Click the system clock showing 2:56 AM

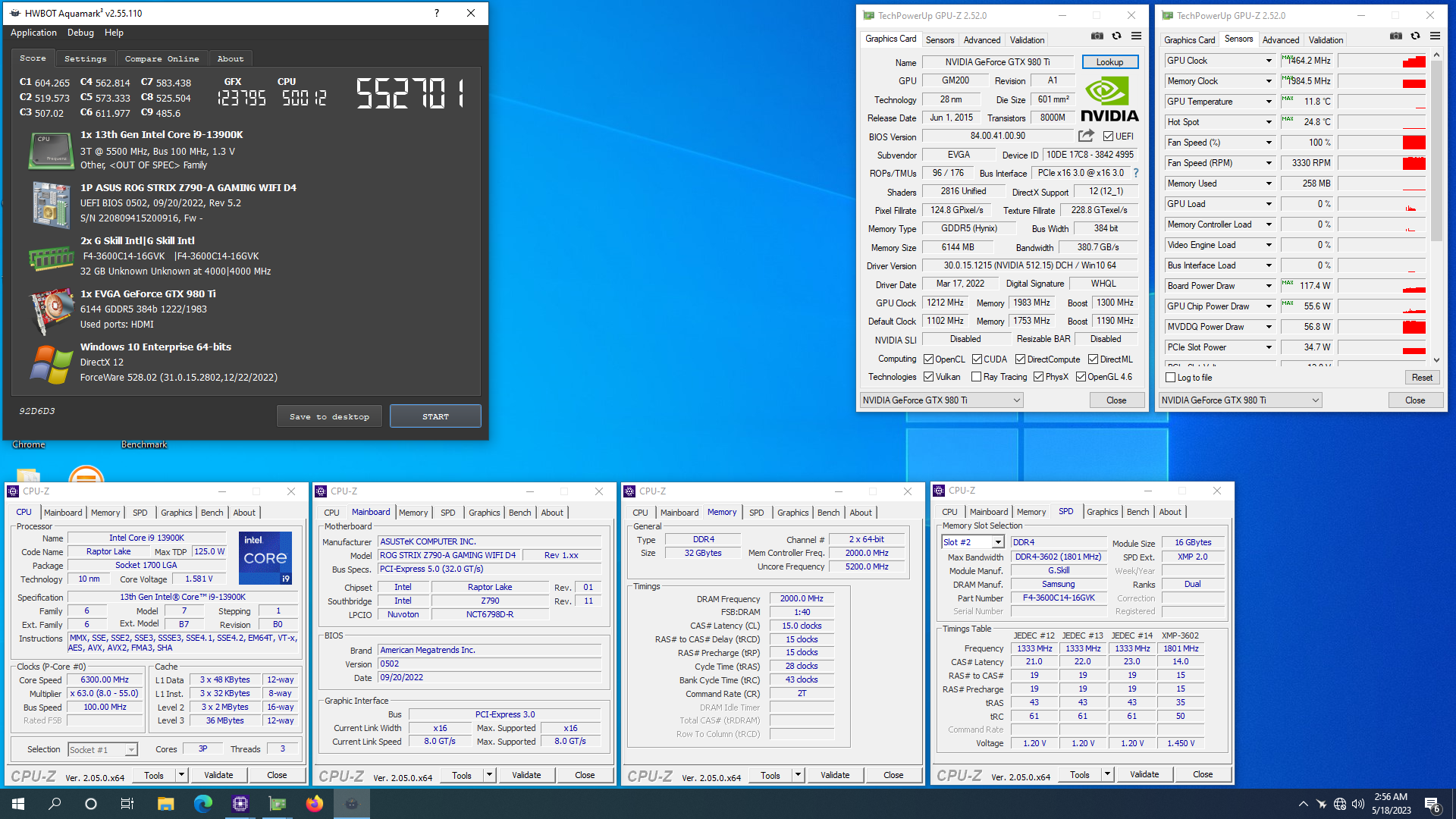(x=1390, y=797)
